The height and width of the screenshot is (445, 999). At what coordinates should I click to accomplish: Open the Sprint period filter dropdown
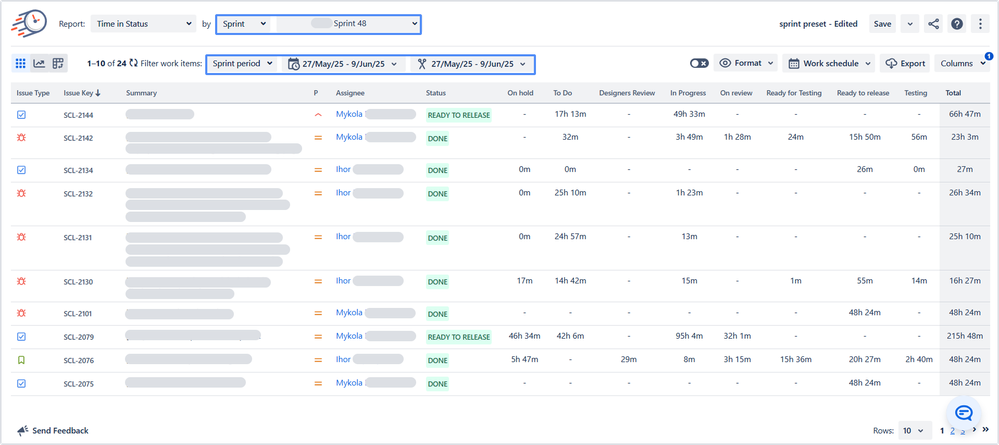click(x=243, y=64)
